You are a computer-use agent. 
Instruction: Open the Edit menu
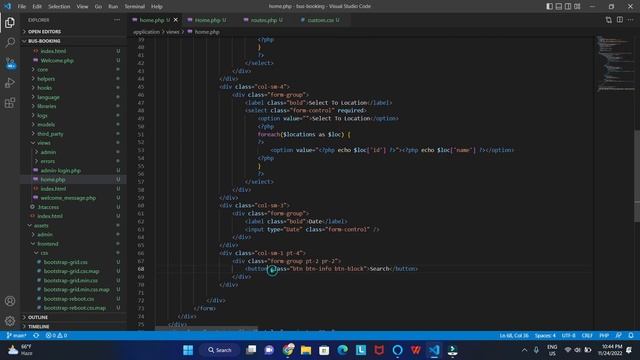37,7
